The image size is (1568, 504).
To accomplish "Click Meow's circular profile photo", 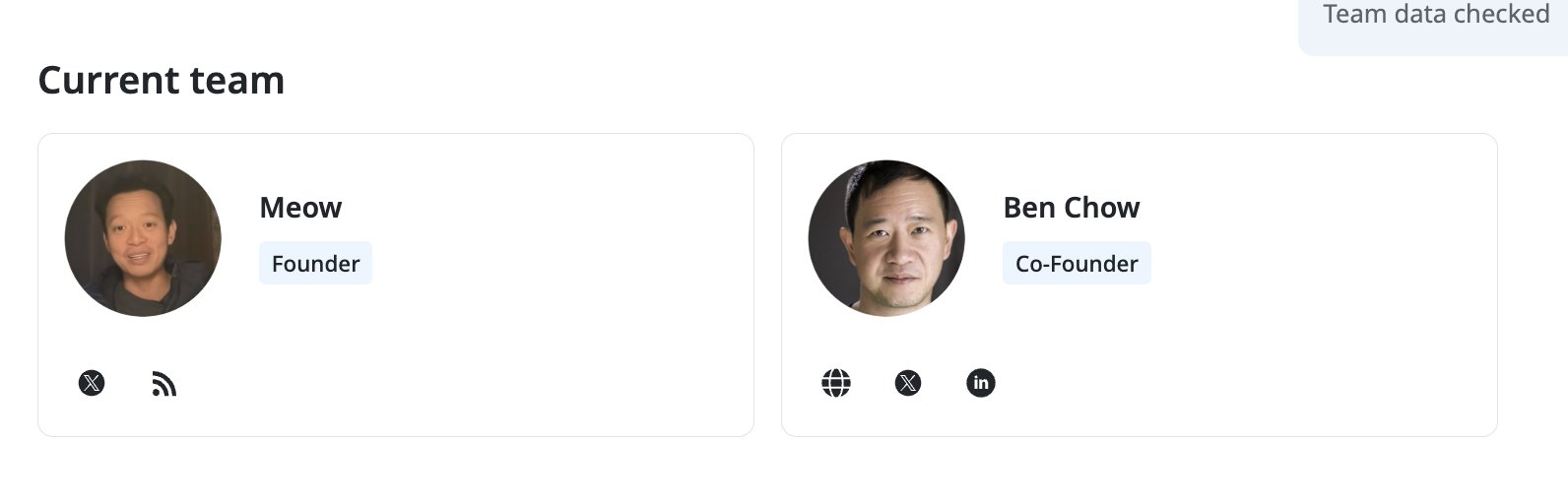I will pos(143,238).
